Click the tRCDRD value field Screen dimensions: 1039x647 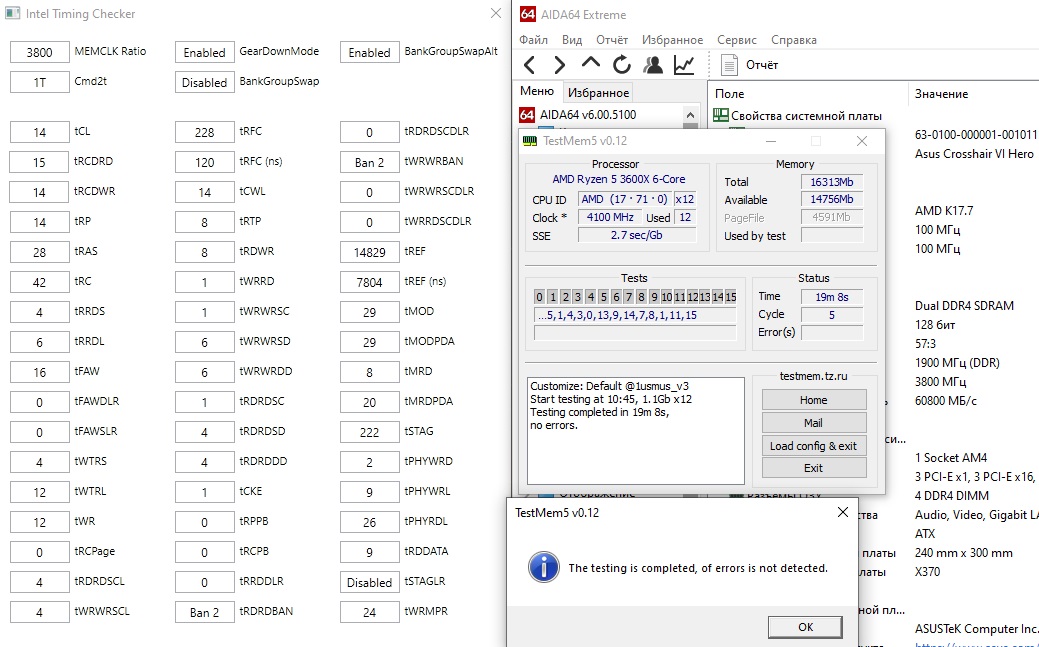[40, 162]
